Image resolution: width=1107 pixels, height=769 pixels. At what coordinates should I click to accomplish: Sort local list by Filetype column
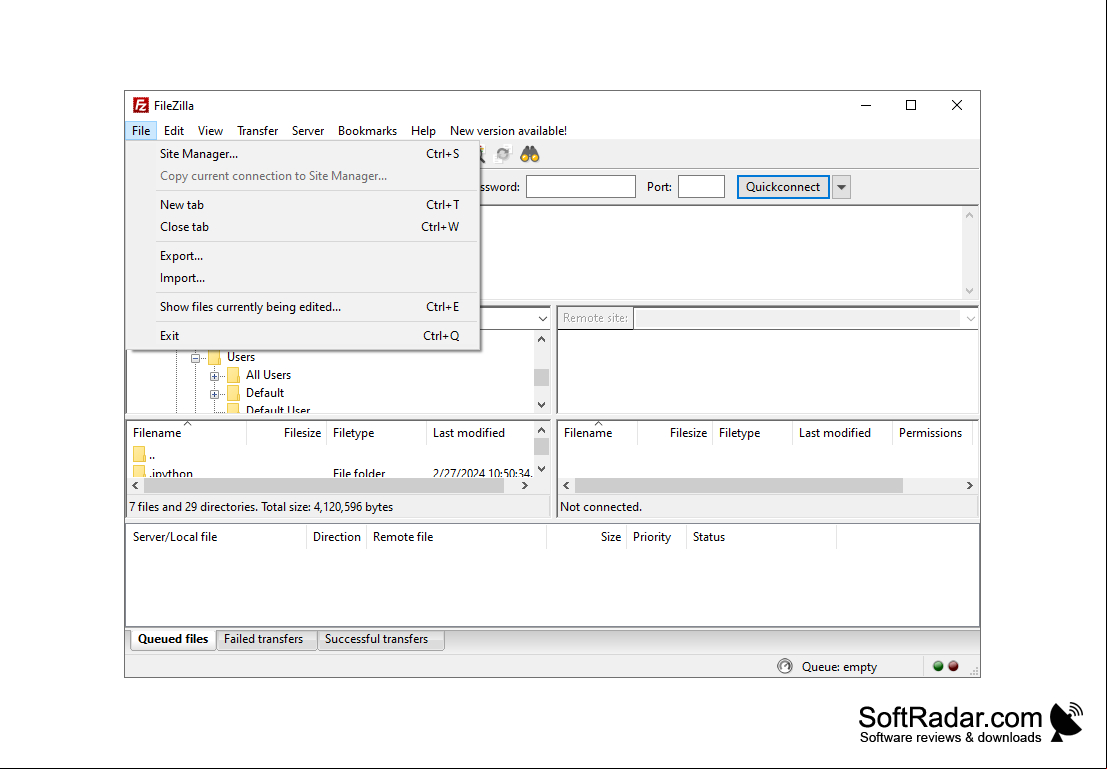tap(376, 433)
